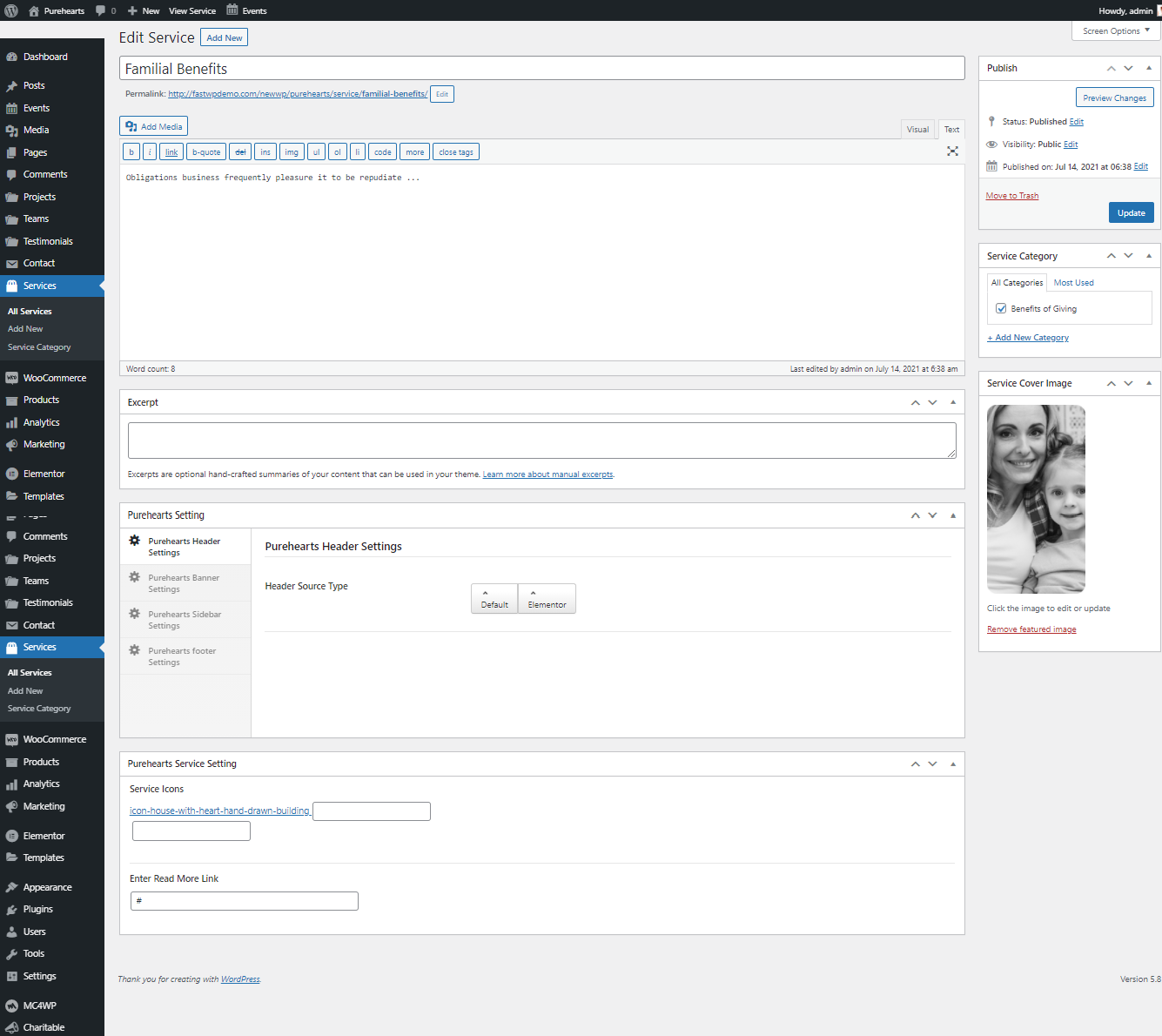
Task: Click the WordPress logo icon in admin bar
Action: click(11, 10)
